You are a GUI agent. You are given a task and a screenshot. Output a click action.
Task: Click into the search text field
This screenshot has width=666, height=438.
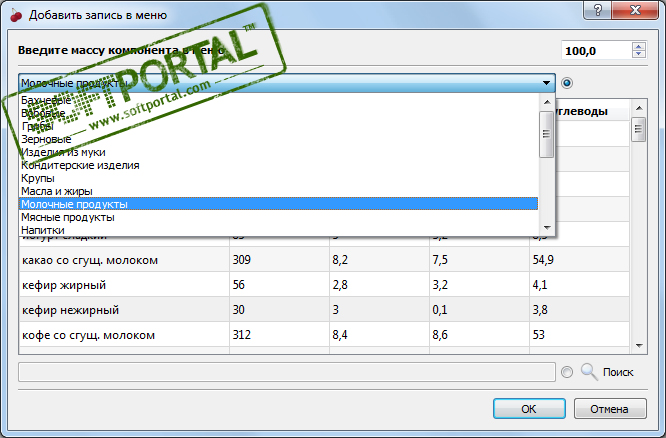[x=286, y=372]
